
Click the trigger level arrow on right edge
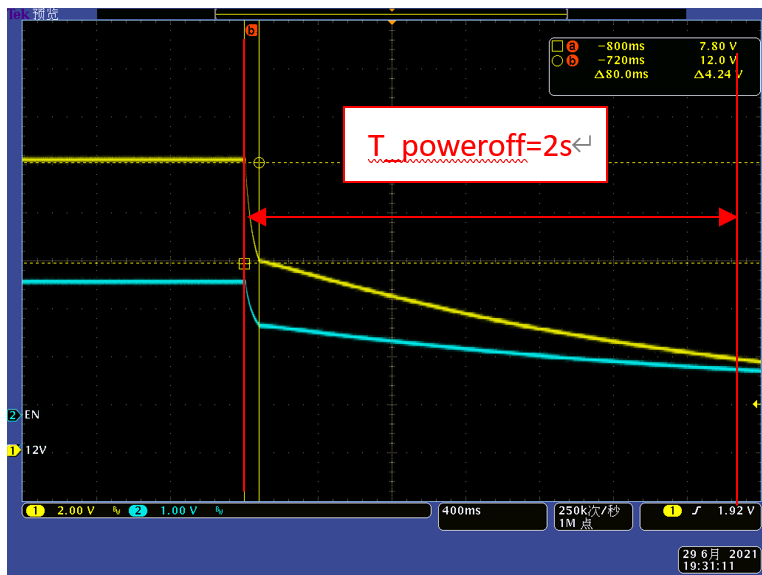coord(755,403)
